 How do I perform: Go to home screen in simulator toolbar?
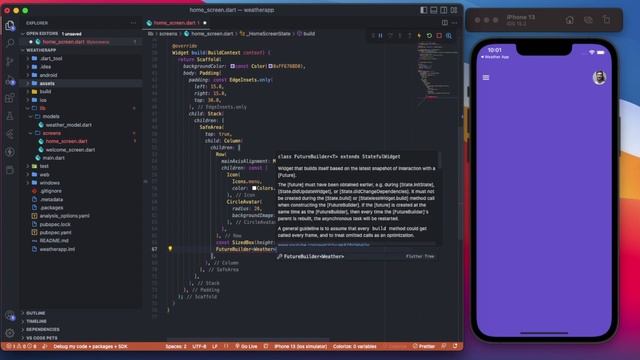click(569, 20)
